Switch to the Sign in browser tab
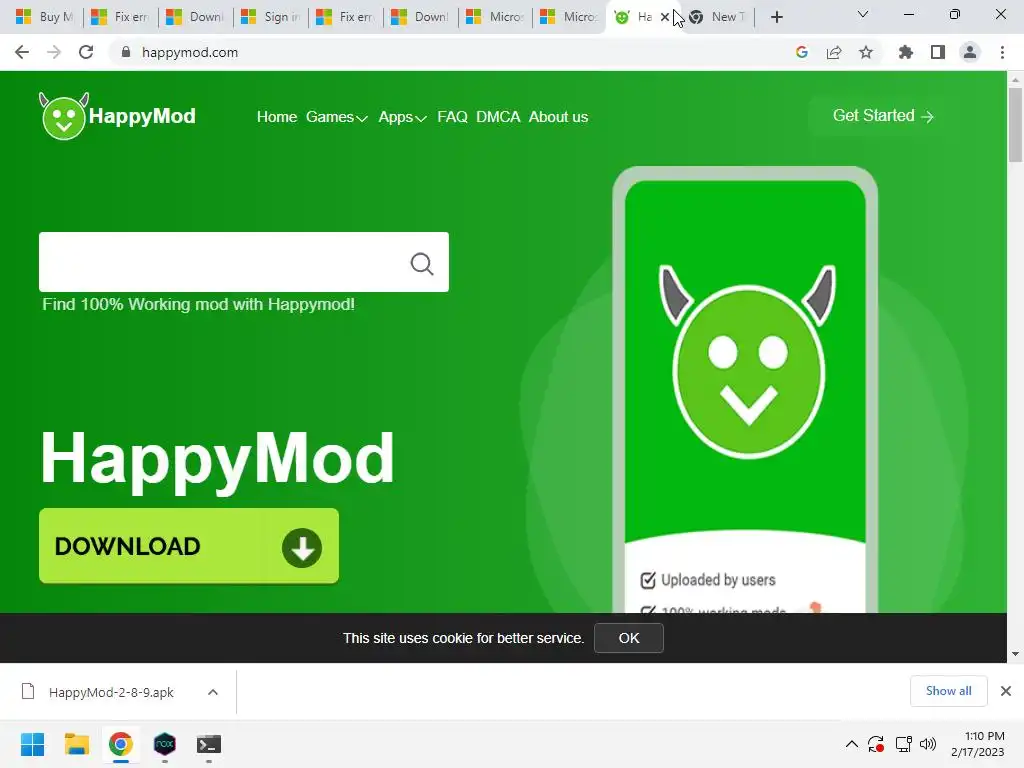Image resolution: width=1024 pixels, height=768 pixels. click(x=271, y=17)
